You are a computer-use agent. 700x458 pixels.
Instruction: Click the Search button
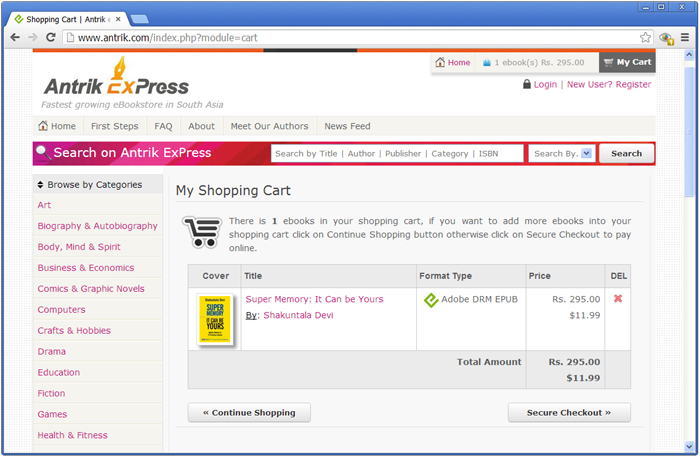pos(626,154)
